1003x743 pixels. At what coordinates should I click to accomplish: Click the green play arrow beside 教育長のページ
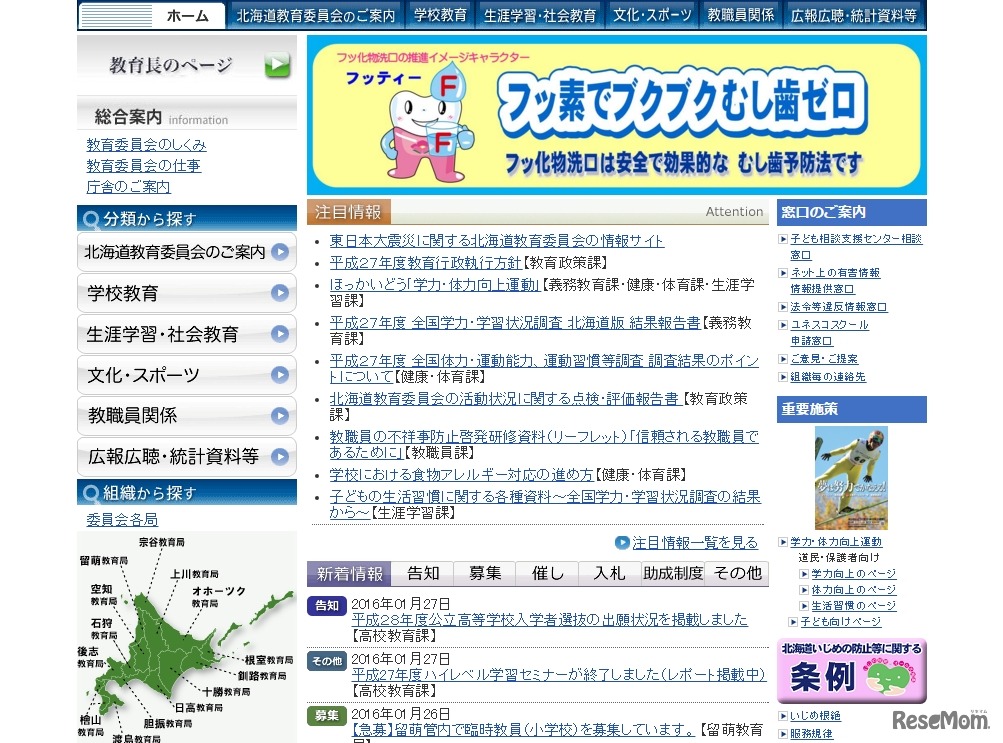(x=276, y=63)
